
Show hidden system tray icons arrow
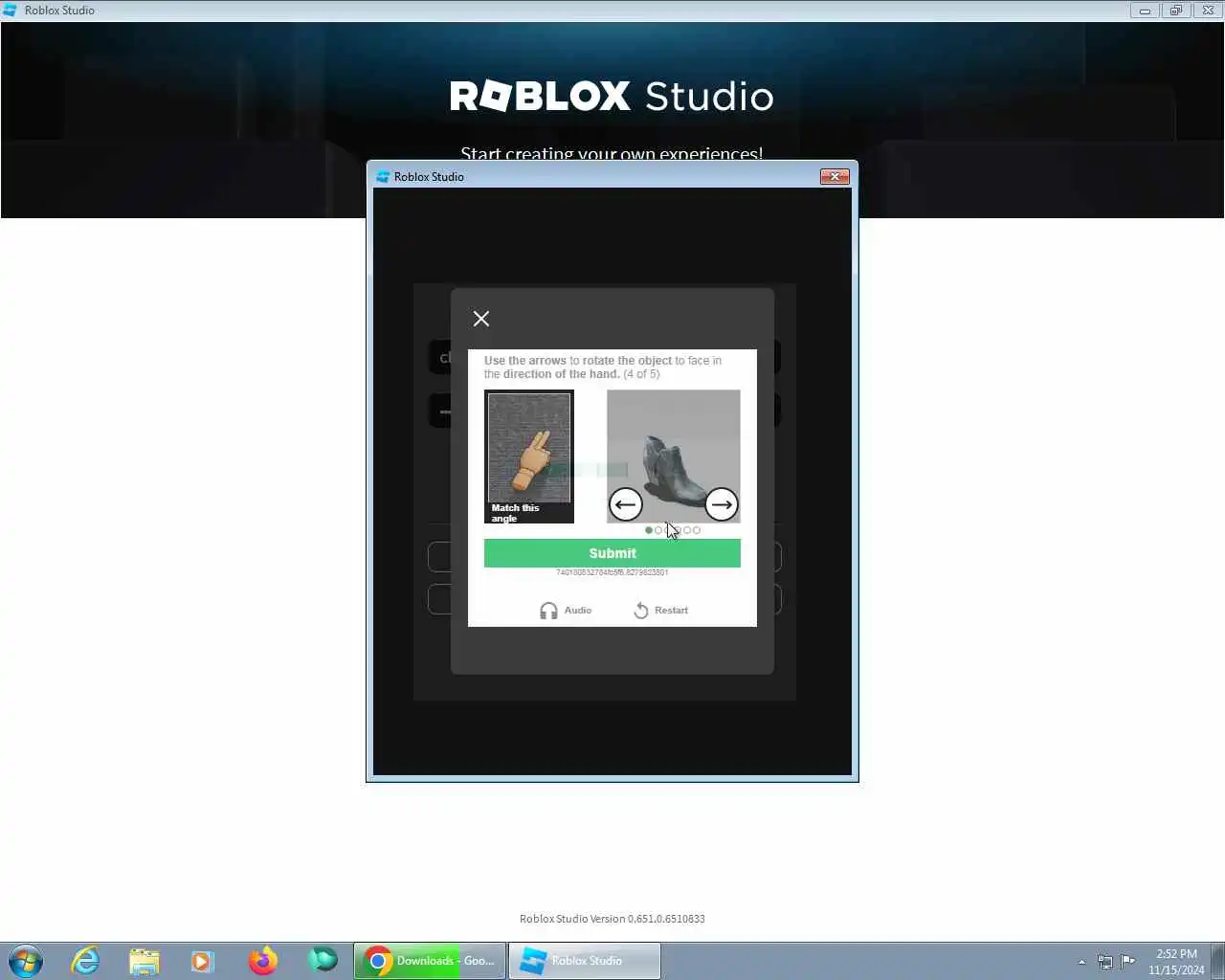tap(1082, 962)
